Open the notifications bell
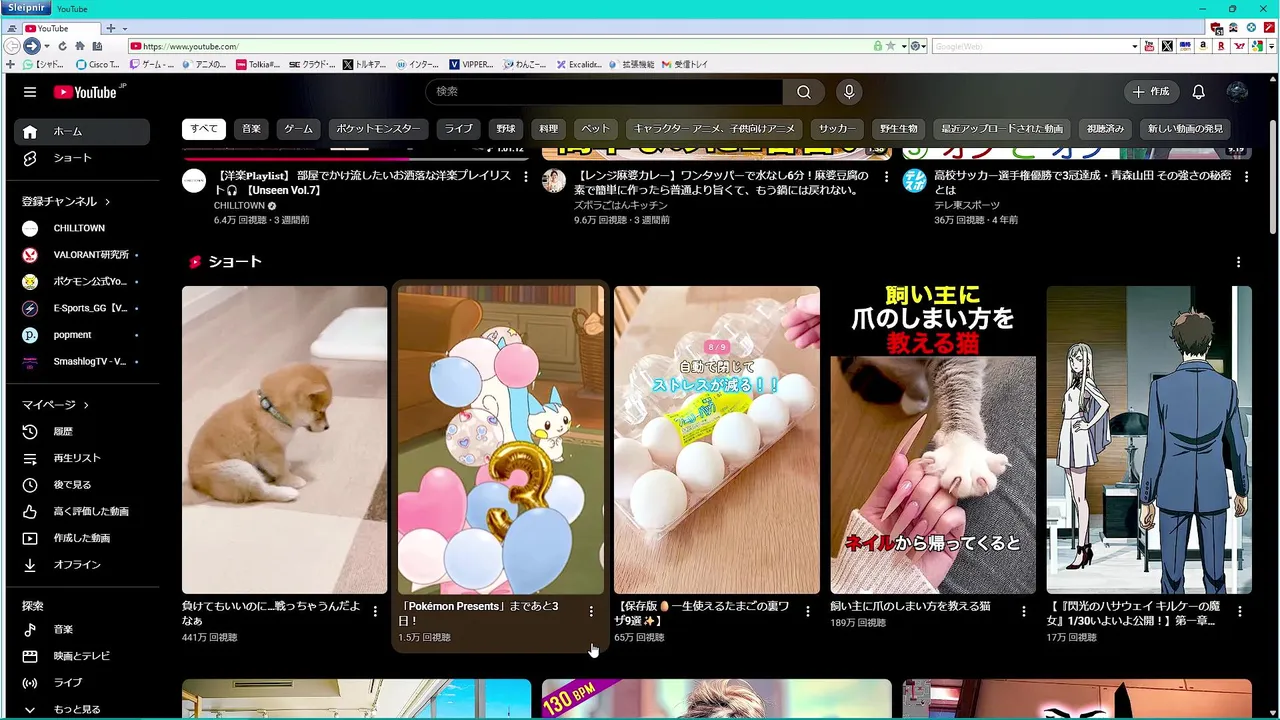1280x720 pixels. coord(1198,92)
